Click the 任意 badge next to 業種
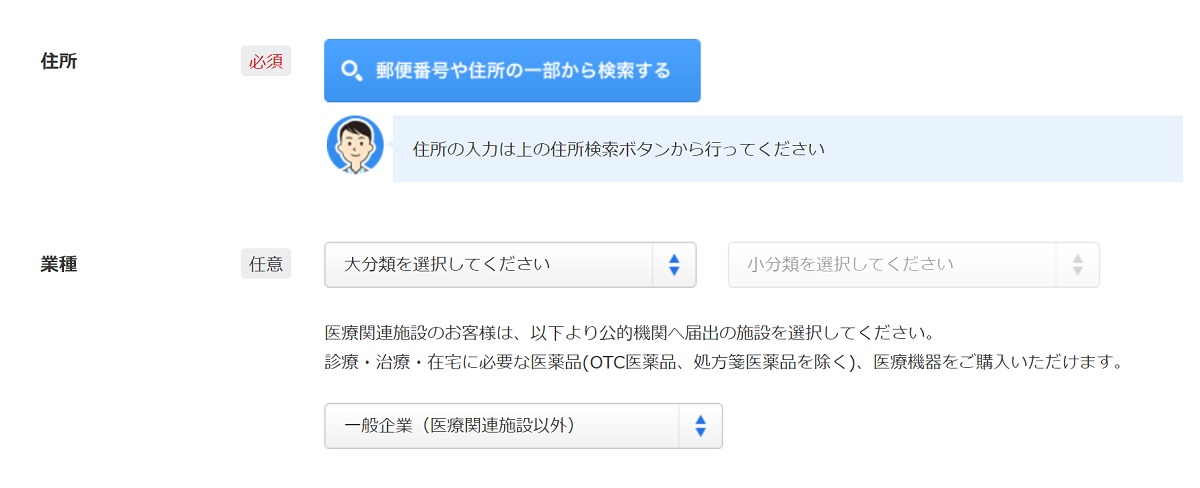1200x488 pixels. 266,264
